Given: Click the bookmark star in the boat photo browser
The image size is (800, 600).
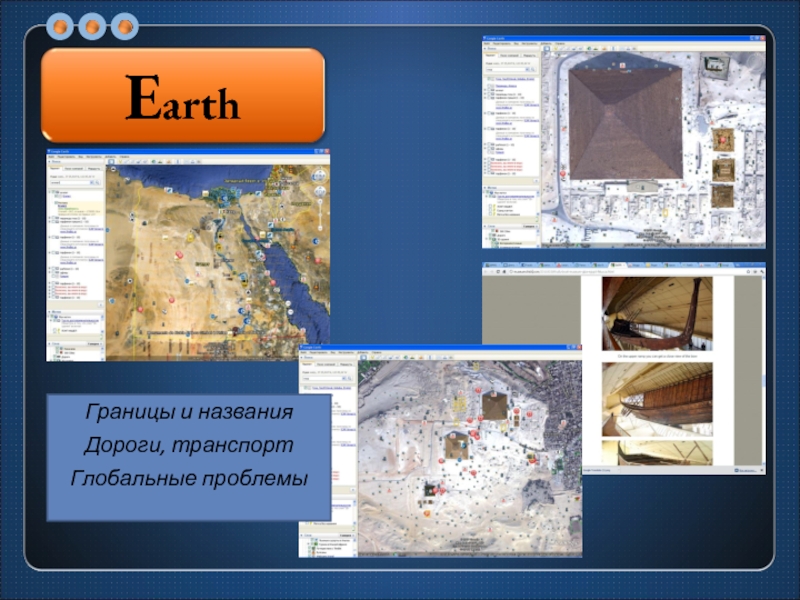Looking at the screenshot, I should pyautogui.click(x=748, y=271).
